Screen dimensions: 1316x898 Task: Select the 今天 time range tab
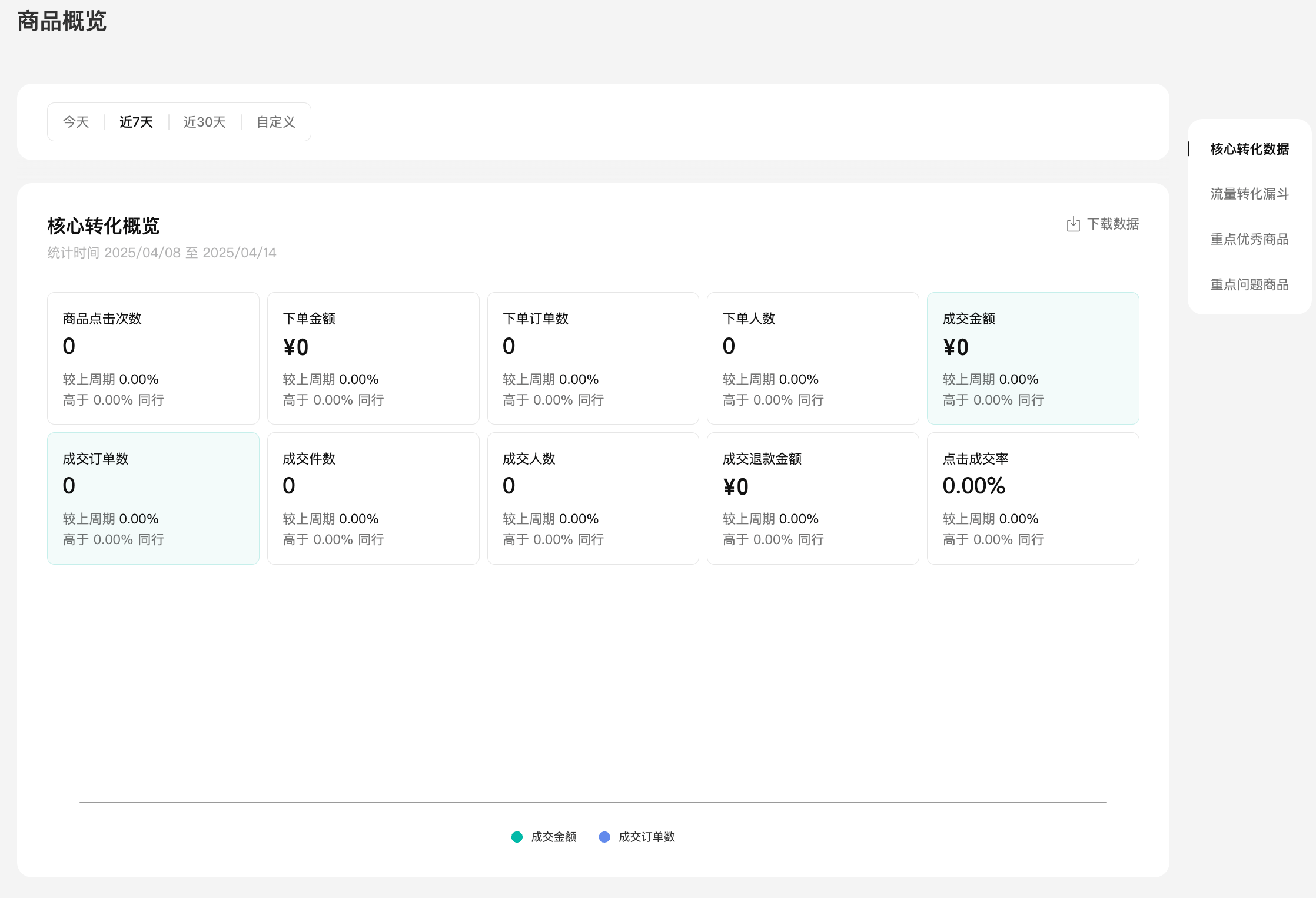tap(76, 122)
